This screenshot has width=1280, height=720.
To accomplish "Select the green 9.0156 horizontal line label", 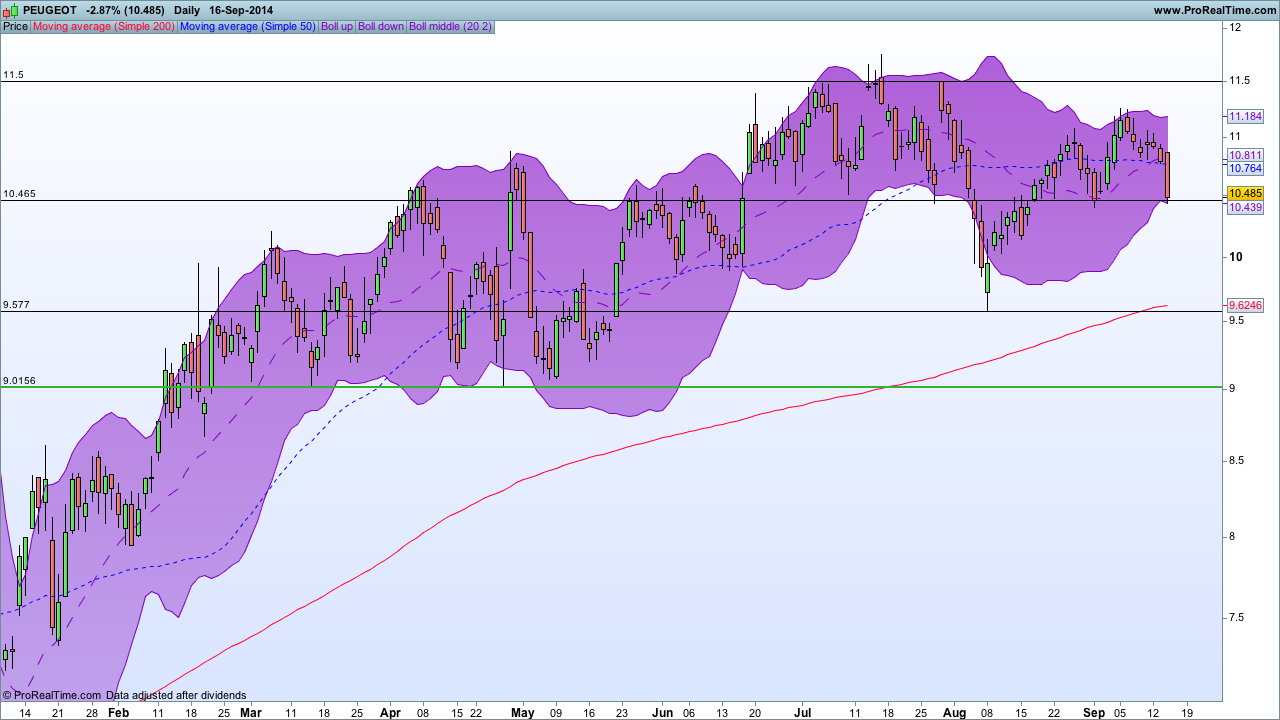I will tap(19, 381).
